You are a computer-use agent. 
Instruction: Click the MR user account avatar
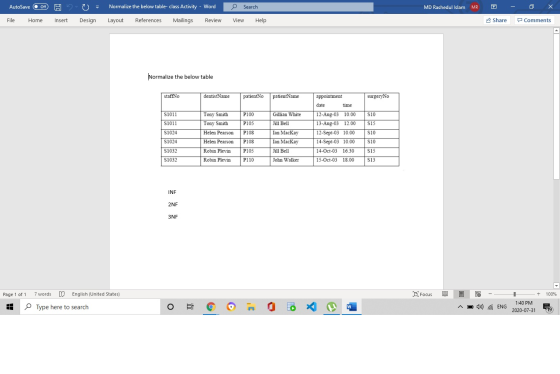pyautogui.click(x=474, y=7)
